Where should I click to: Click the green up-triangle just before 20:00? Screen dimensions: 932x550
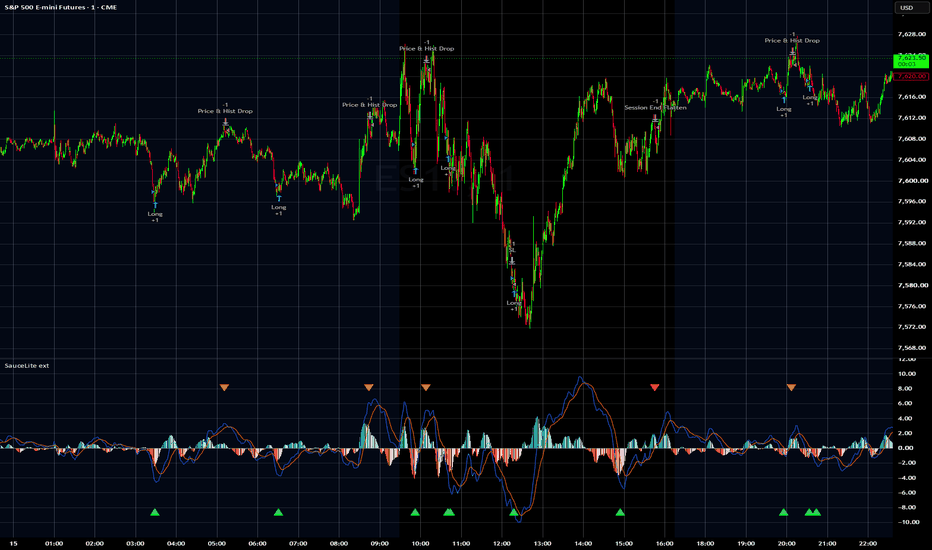click(783, 512)
